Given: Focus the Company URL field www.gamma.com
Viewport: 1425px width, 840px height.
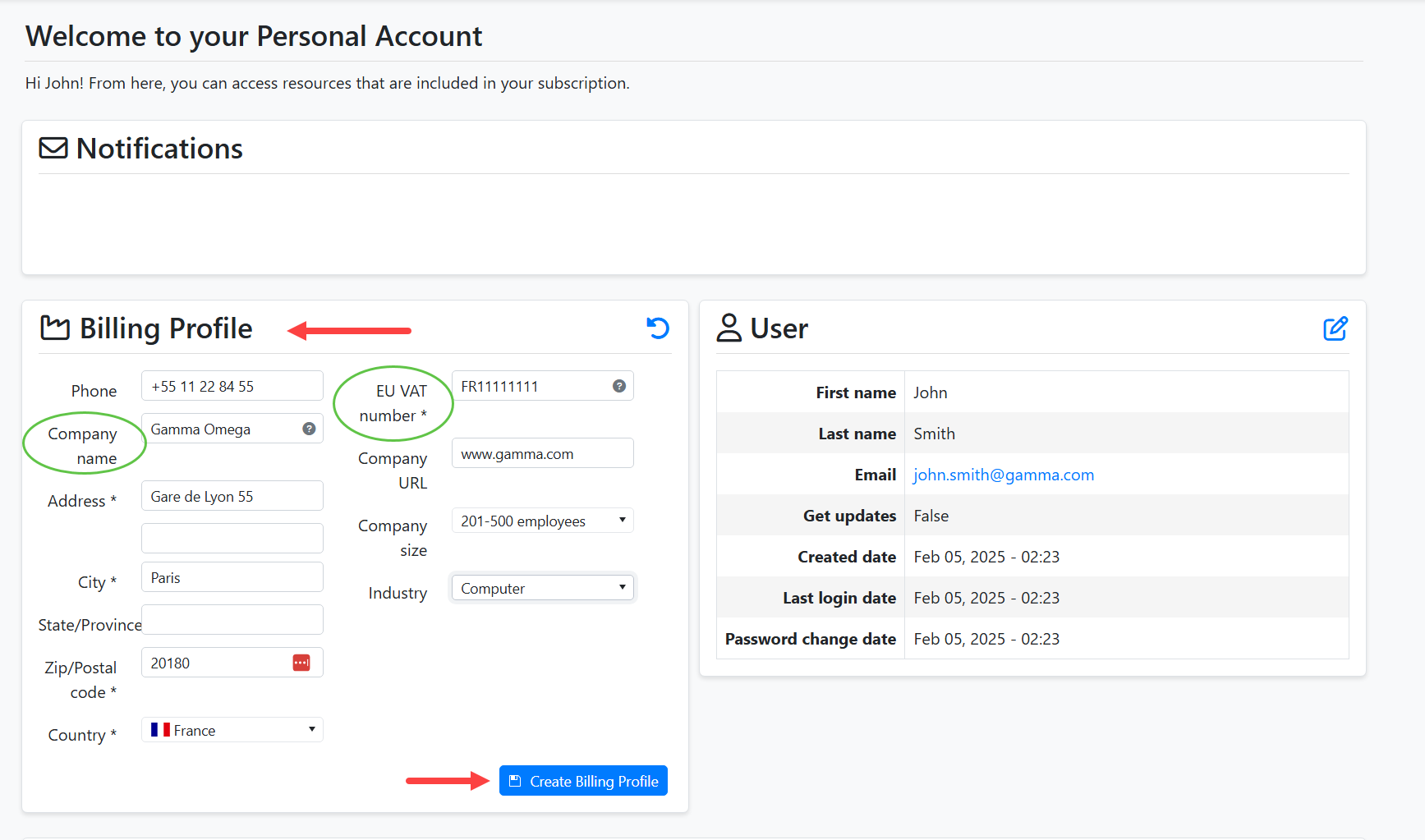Looking at the screenshot, I should [543, 453].
